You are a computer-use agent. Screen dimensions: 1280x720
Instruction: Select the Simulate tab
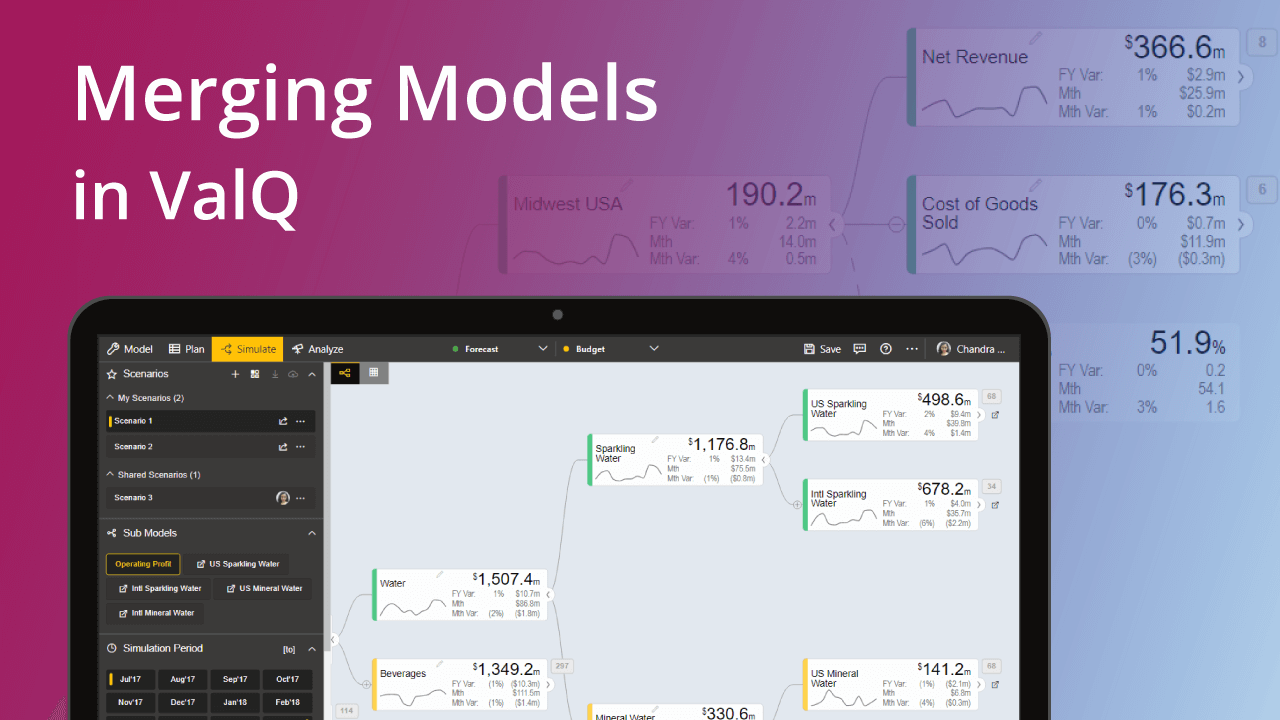click(248, 349)
